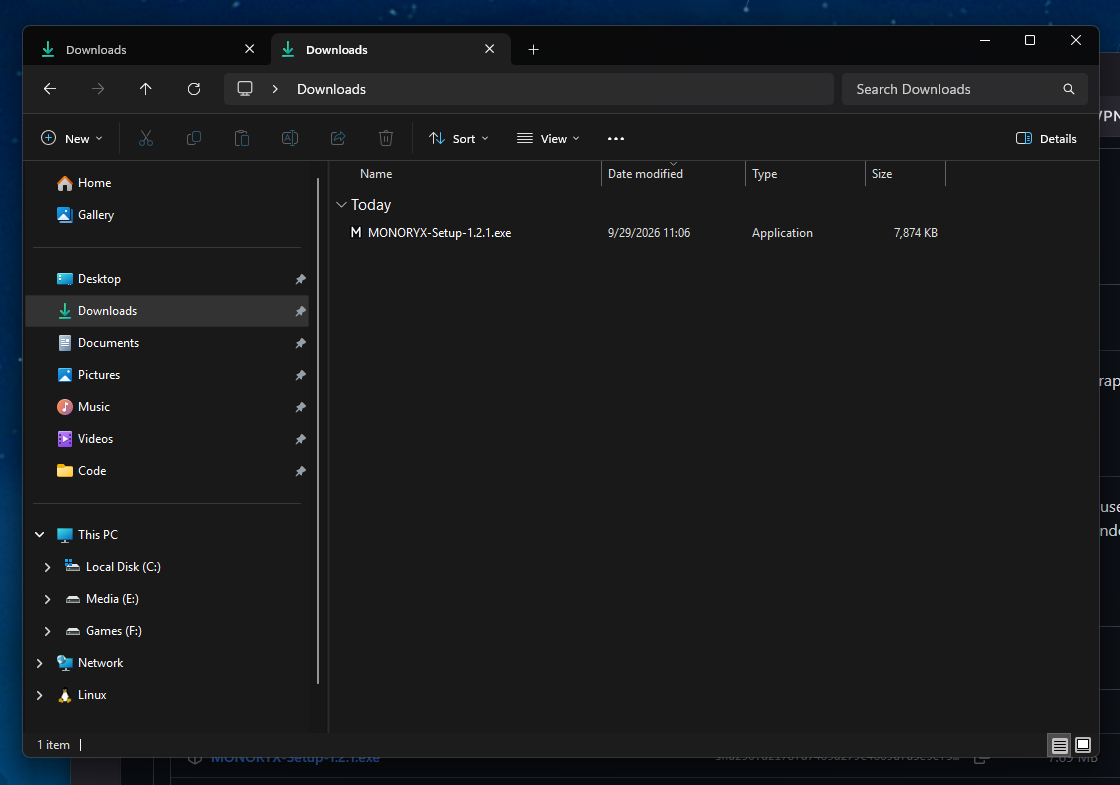Viewport: 1120px width, 785px height.
Task: Go up one folder level
Action: point(146,89)
